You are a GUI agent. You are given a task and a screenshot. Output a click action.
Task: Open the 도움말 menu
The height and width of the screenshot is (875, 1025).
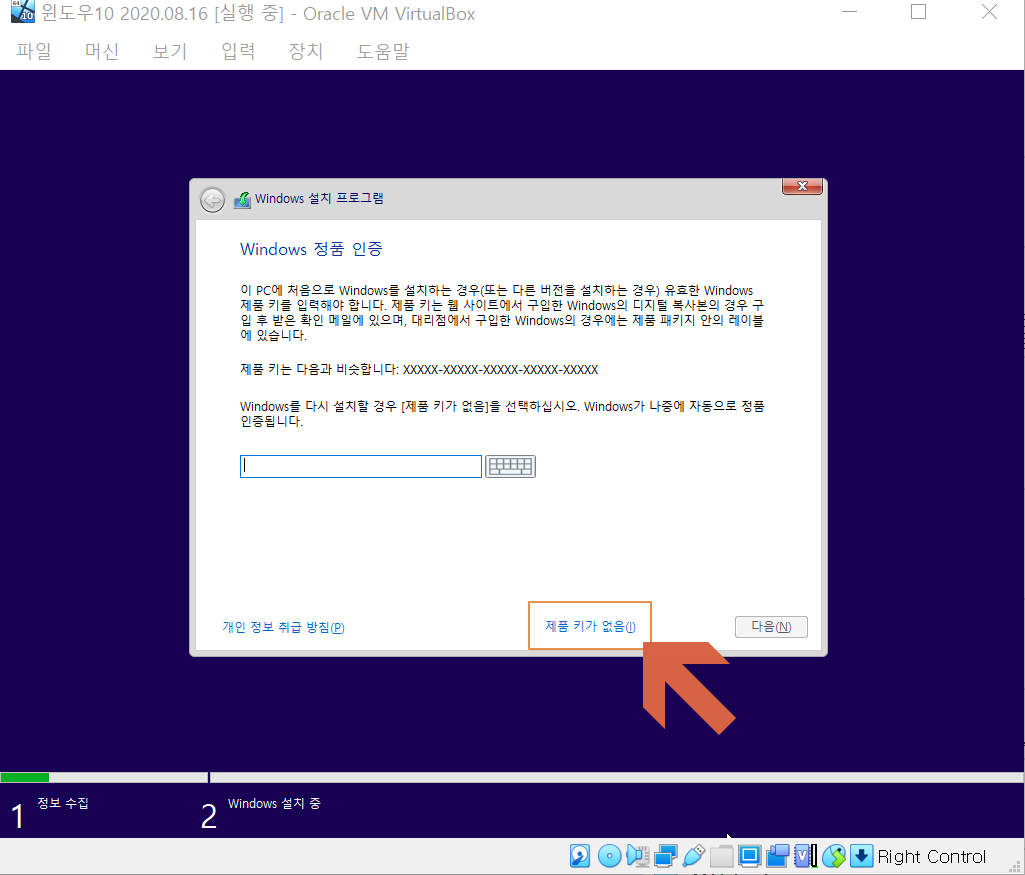tap(383, 51)
